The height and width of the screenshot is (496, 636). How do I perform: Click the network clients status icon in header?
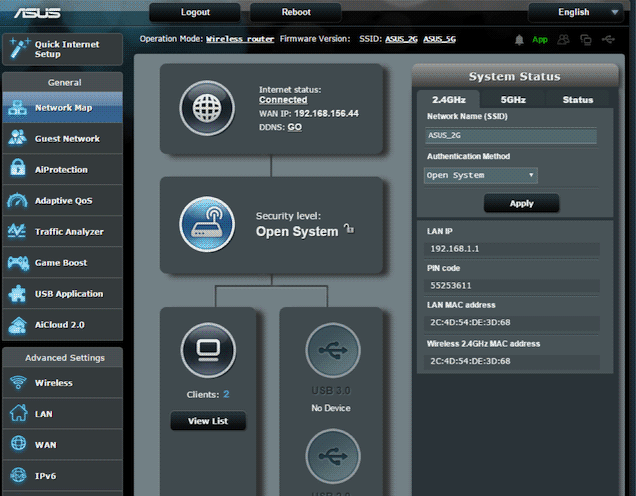586,40
